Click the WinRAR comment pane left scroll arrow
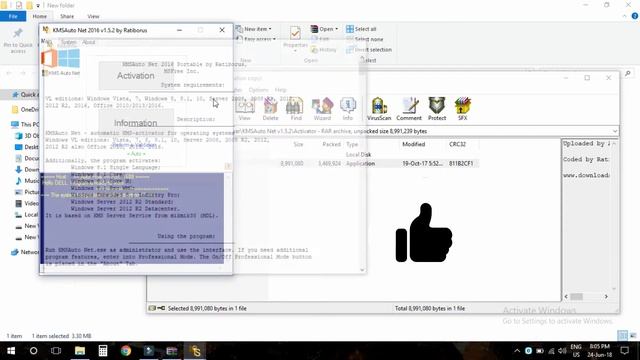The image size is (640, 360). [x=566, y=296]
